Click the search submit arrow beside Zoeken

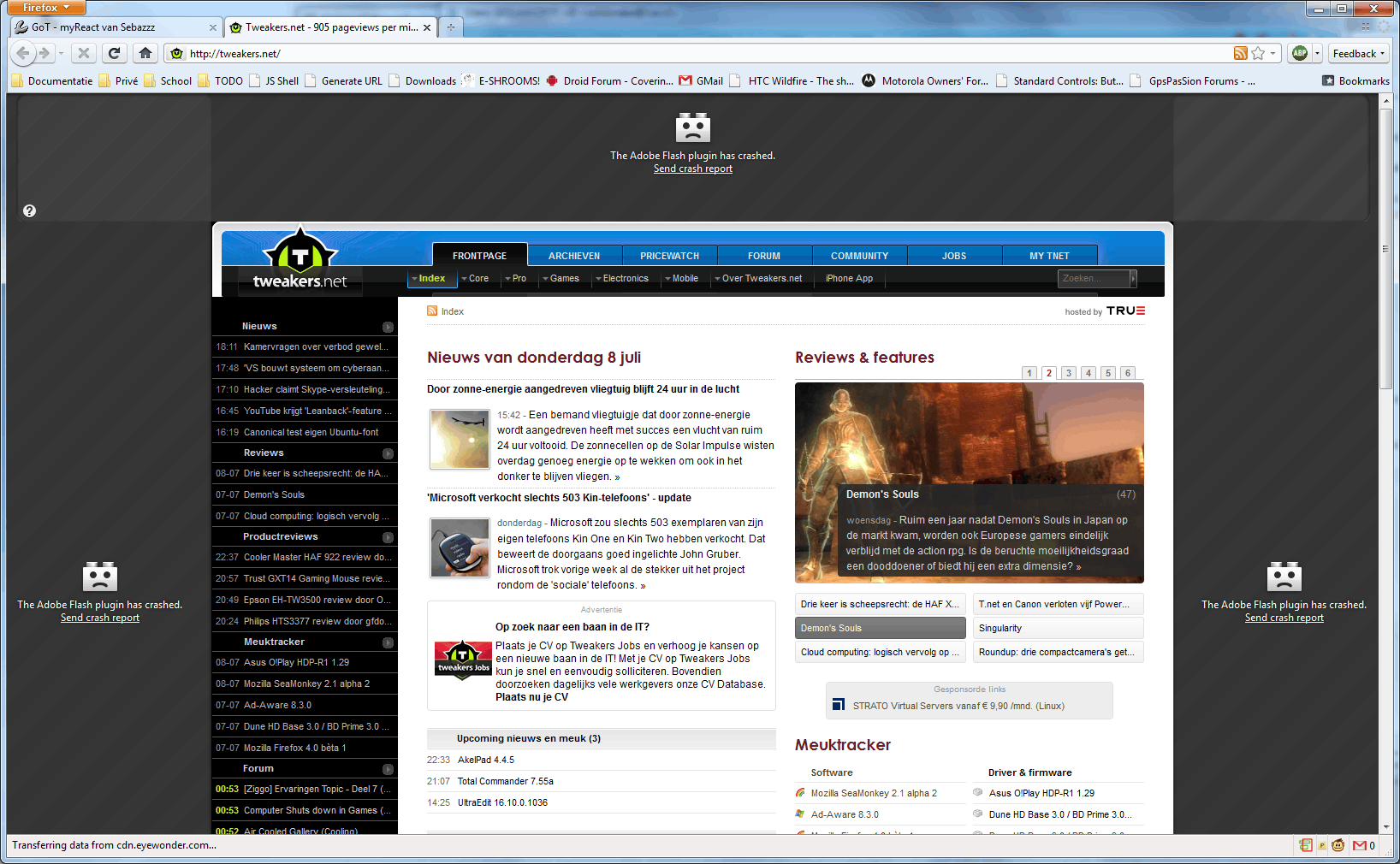click(x=1133, y=278)
